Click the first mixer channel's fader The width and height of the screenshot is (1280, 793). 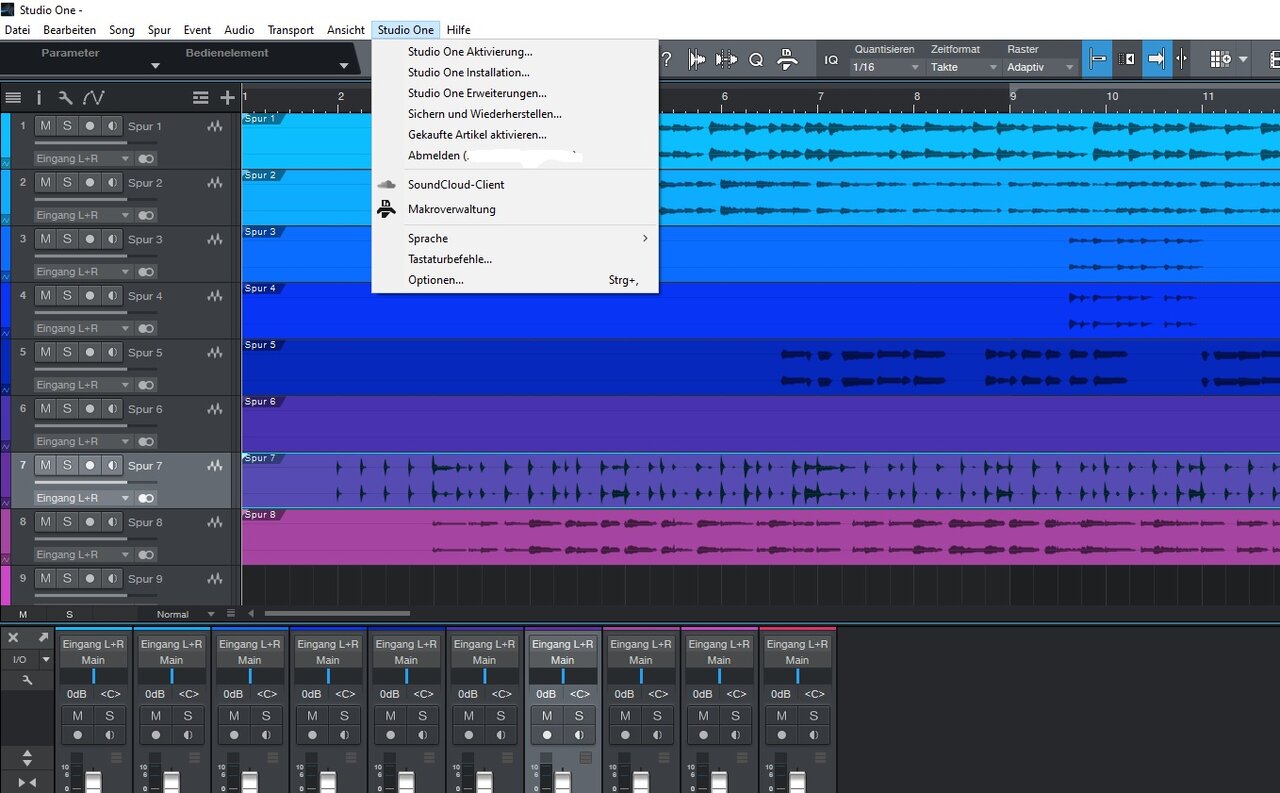pos(93,780)
